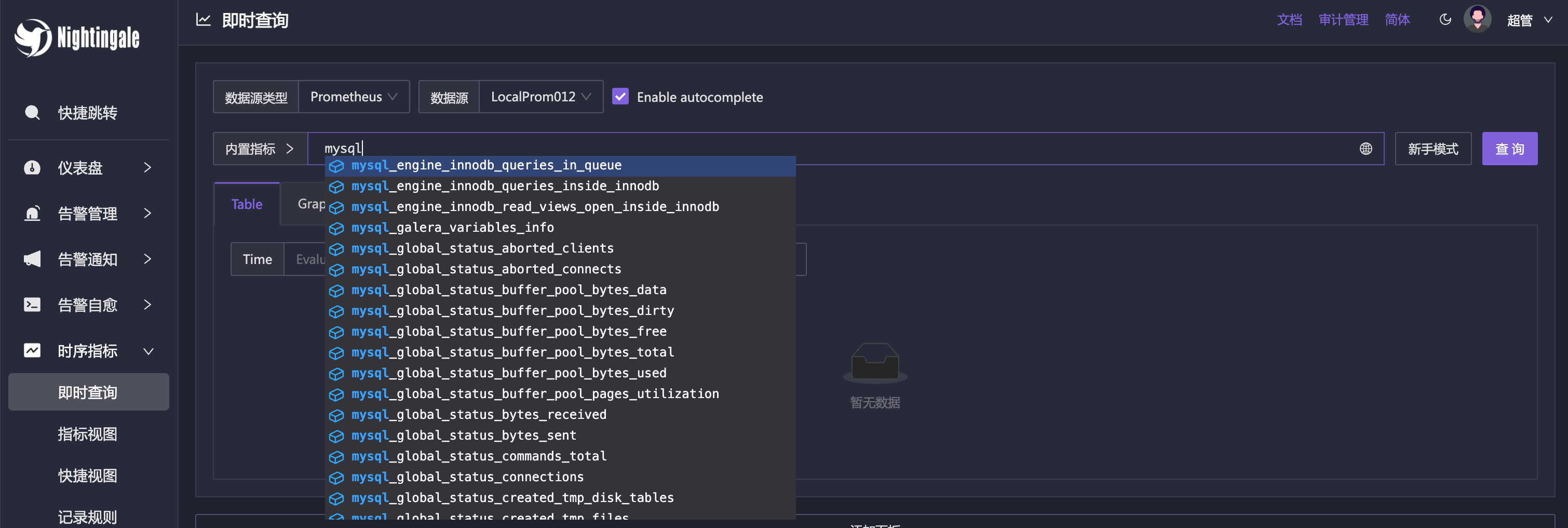Viewport: 1568px width, 528px height.
Task: Toggle dark mode with the moon icon
Action: 1445,19
